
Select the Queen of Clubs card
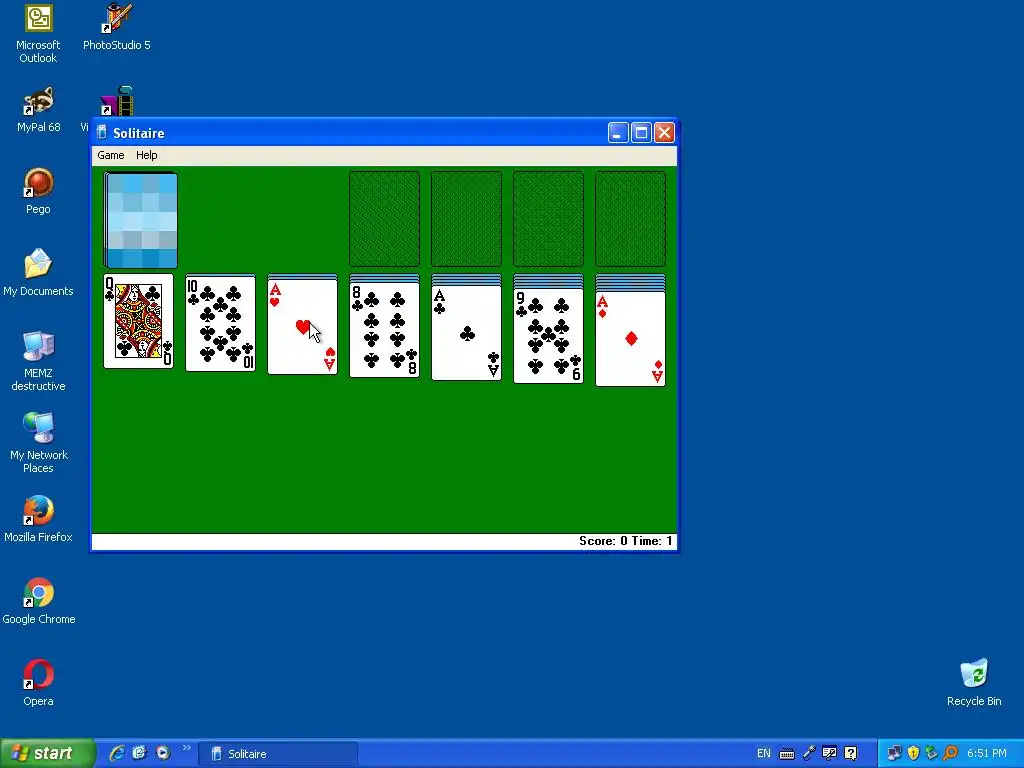click(138, 321)
